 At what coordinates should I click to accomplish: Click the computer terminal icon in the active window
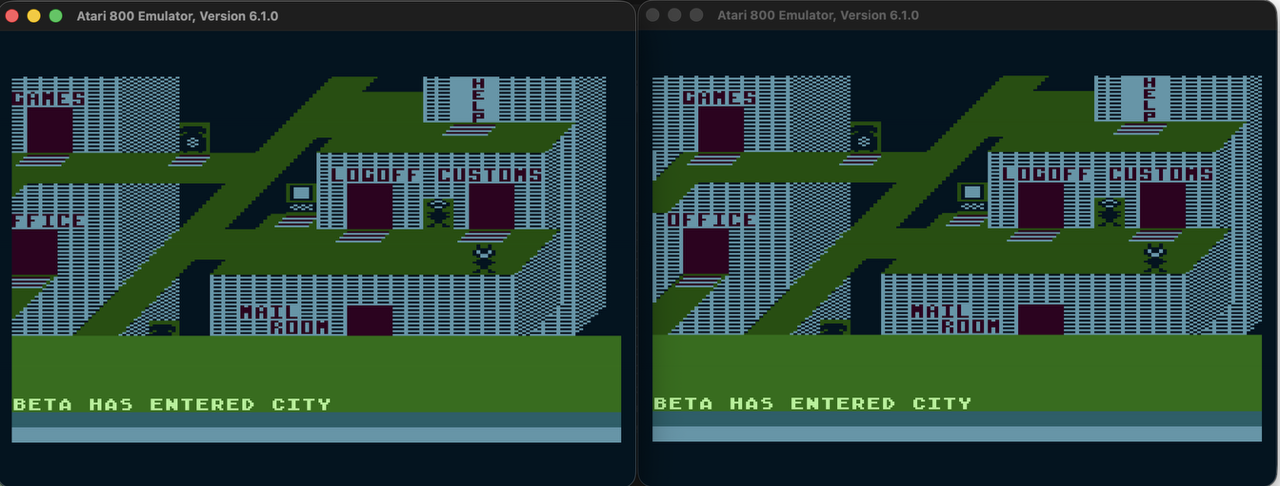click(x=301, y=198)
